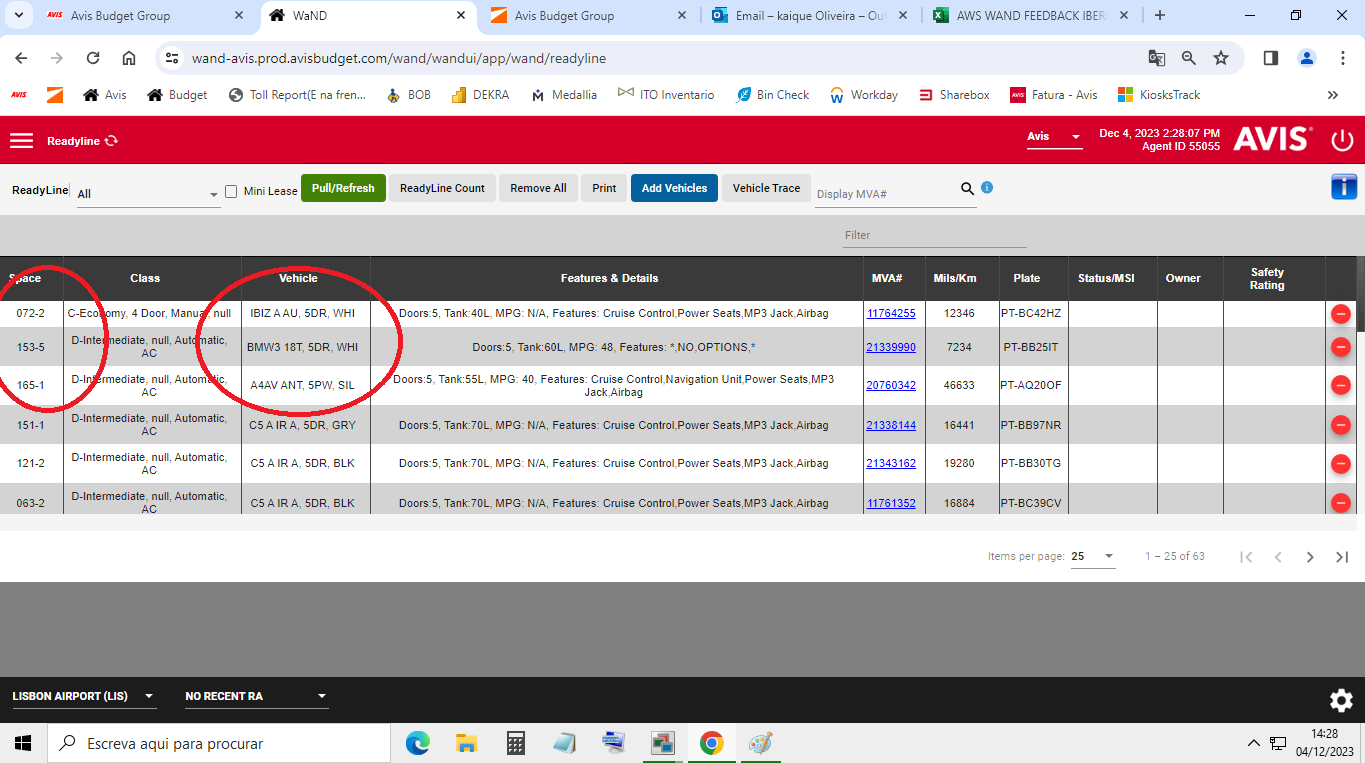Reload the page in Chrome
Screen dimensions: 1365x763
click(93, 58)
